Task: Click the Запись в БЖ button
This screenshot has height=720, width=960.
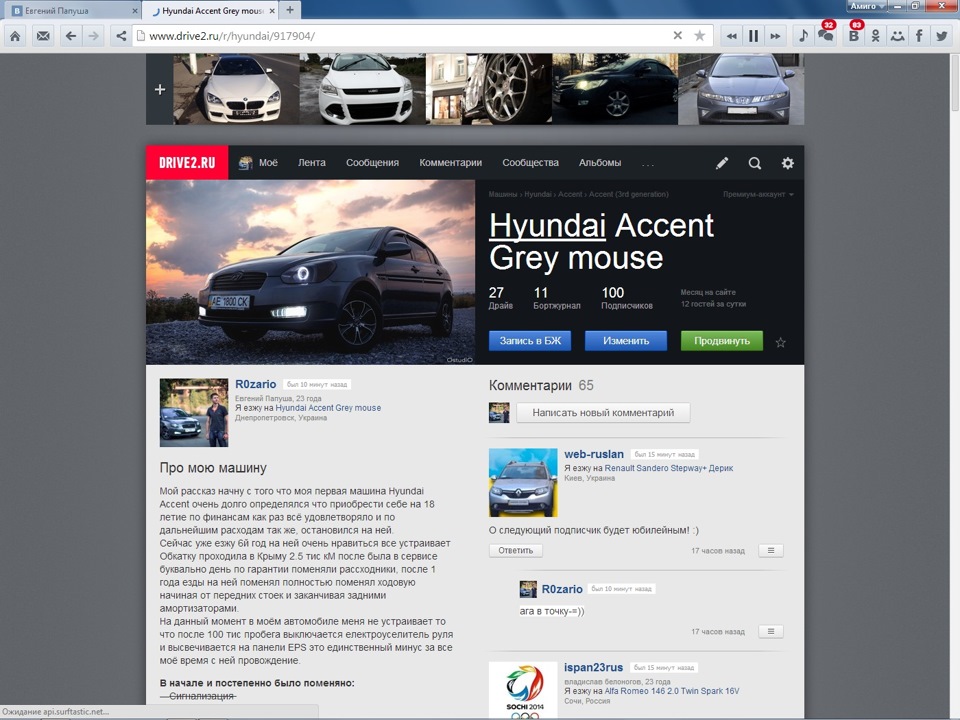Action: (530, 341)
